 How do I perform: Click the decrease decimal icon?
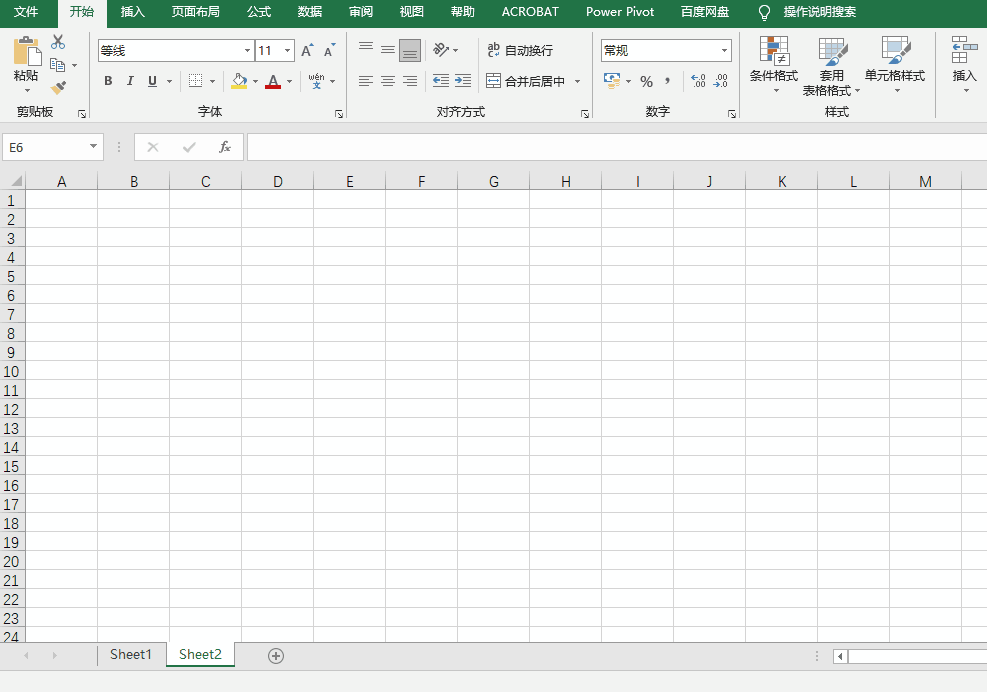[x=720, y=81]
